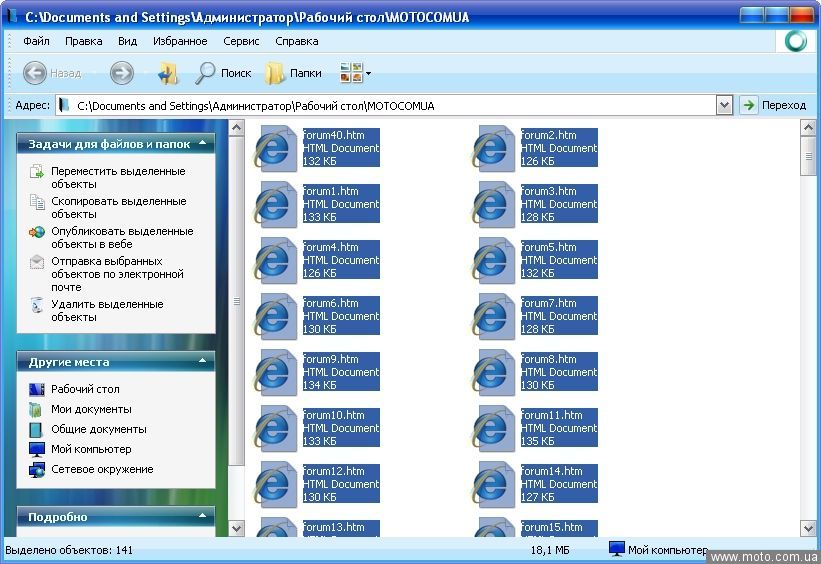
Task: Click the publish to web globe icon
Action: click(37, 231)
